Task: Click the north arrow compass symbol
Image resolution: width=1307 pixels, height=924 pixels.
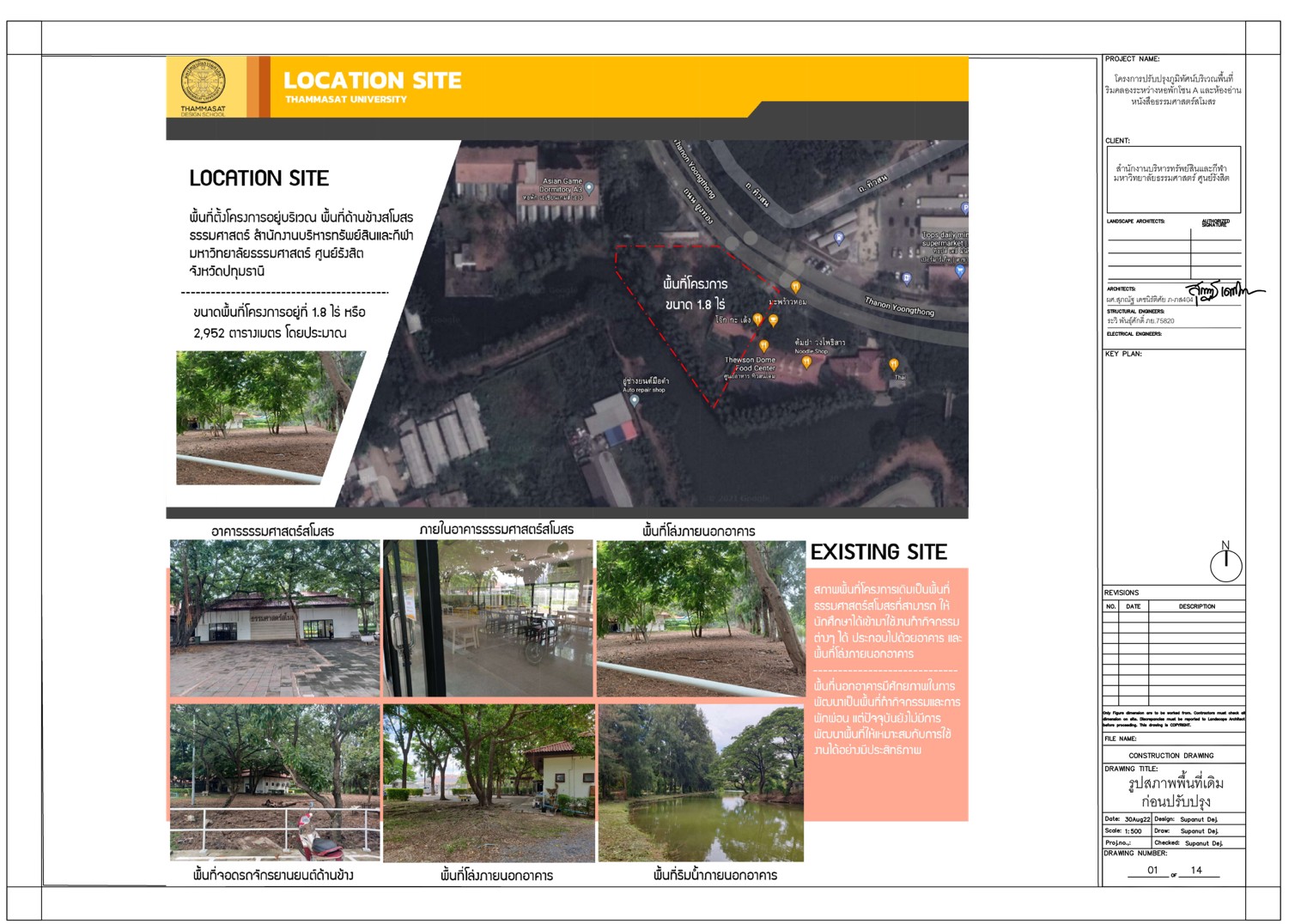Action: (1225, 562)
